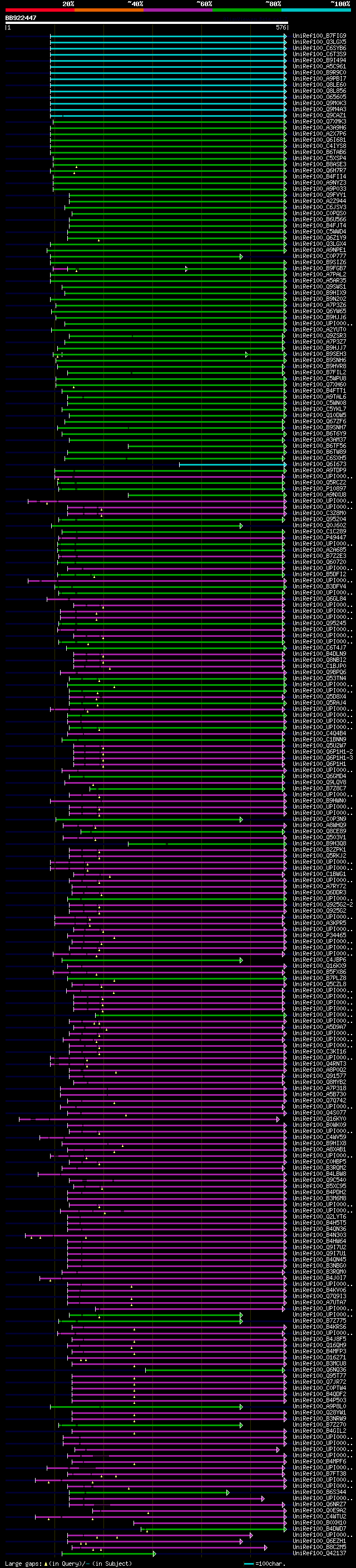Click the red ~20% identity legend bar

pos(39,10)
